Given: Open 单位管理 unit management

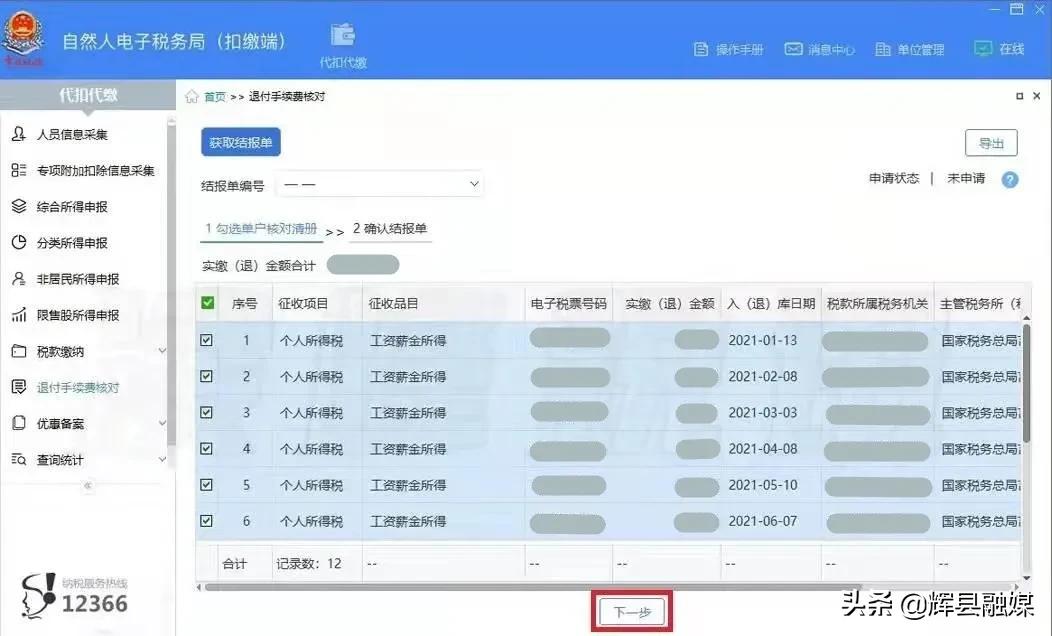Looking at the screenshot, I should pos(910,48).
